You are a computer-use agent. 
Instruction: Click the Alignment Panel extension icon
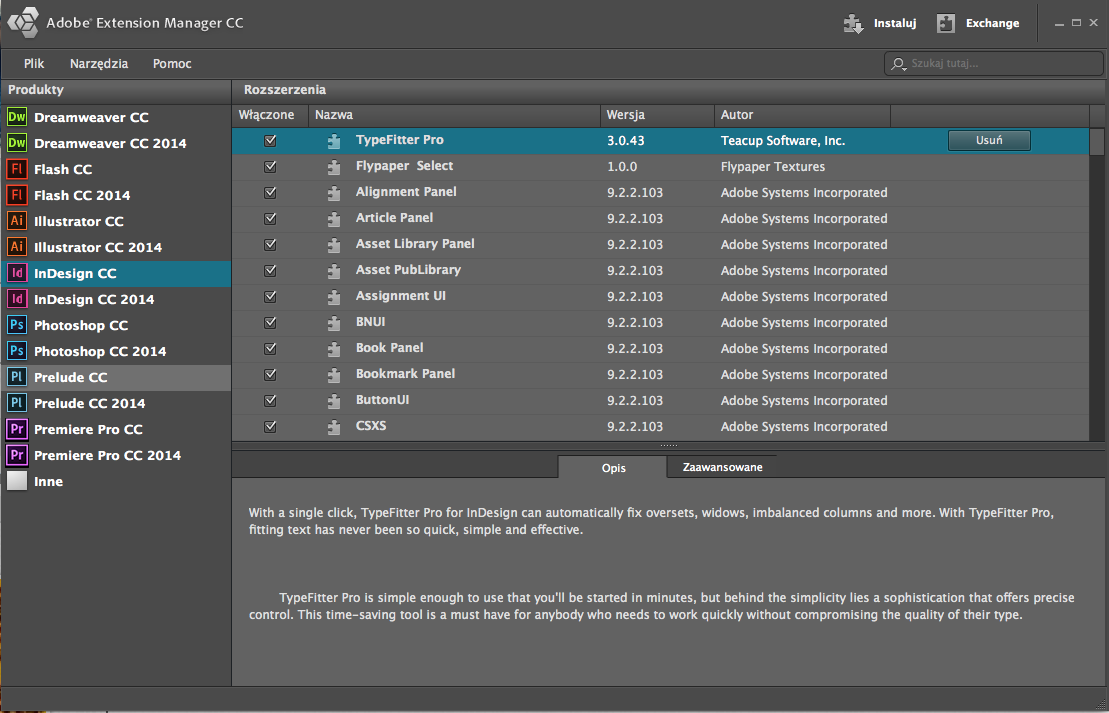point(334,193)
